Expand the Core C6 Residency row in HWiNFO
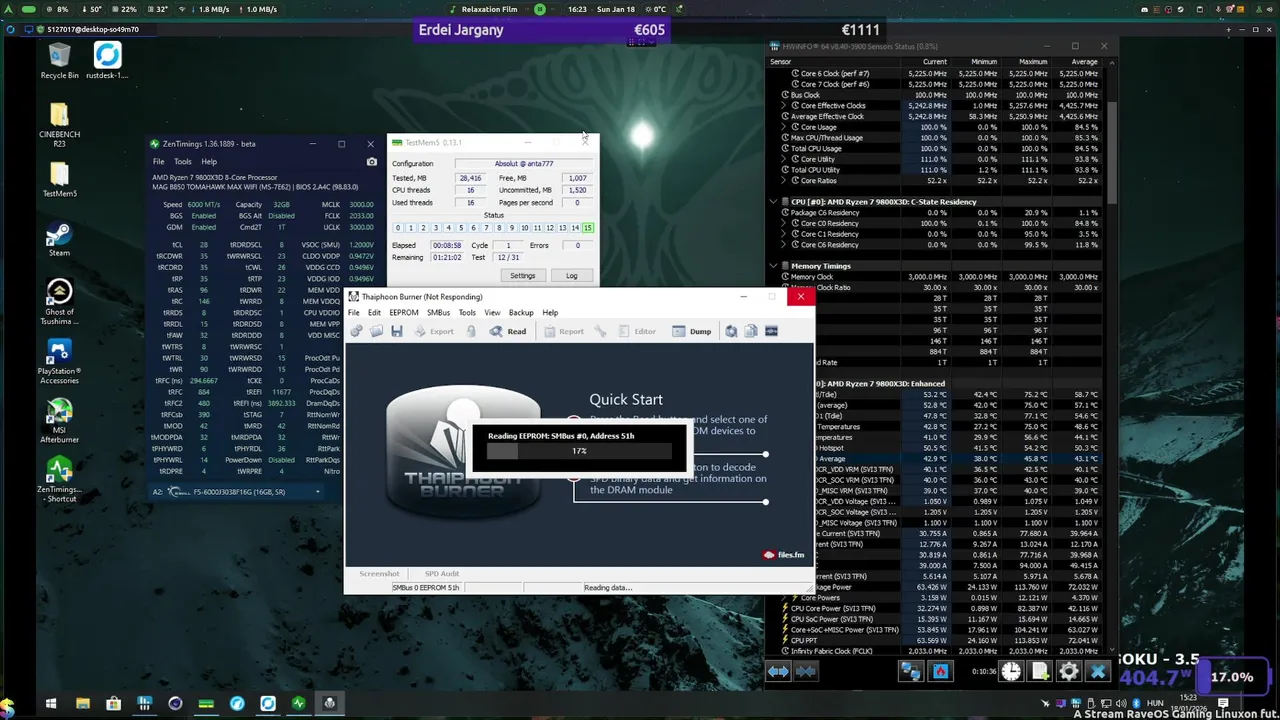1280x720 pixels. pos(785,245)
